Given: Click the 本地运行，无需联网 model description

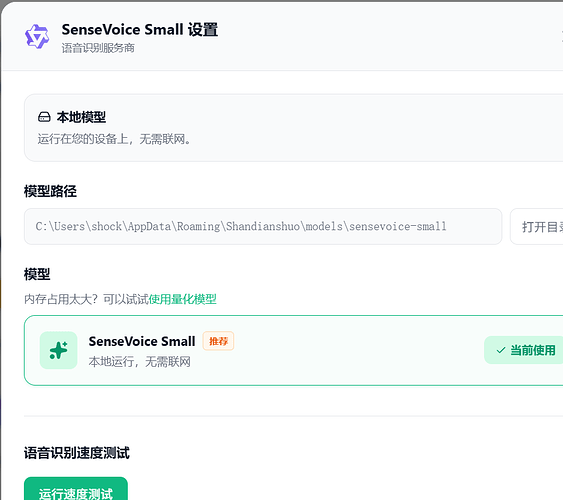Looking at the screenshot, I should point(140,362).
